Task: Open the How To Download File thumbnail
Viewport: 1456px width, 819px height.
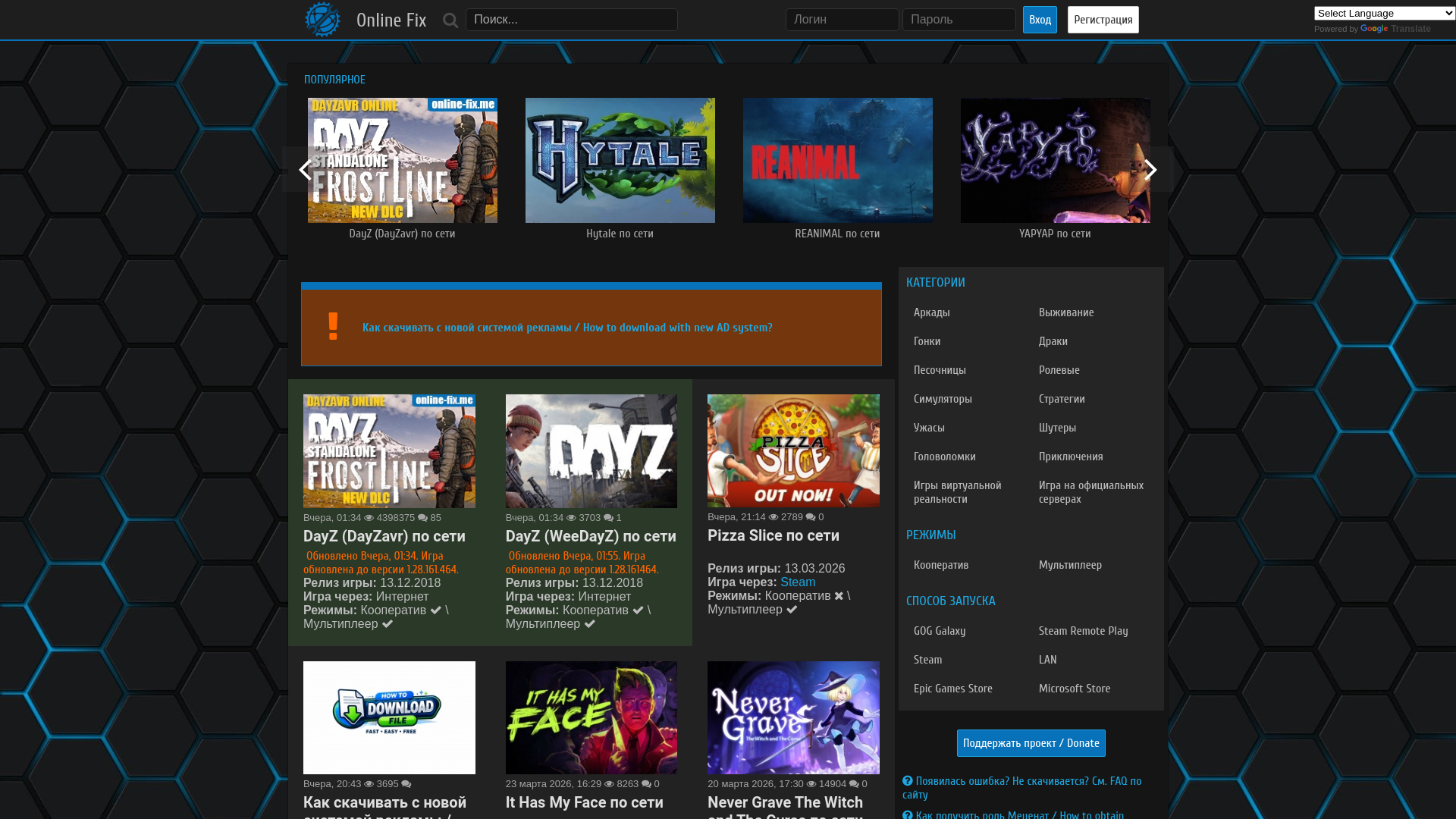Action: click(x=389, y=717)
